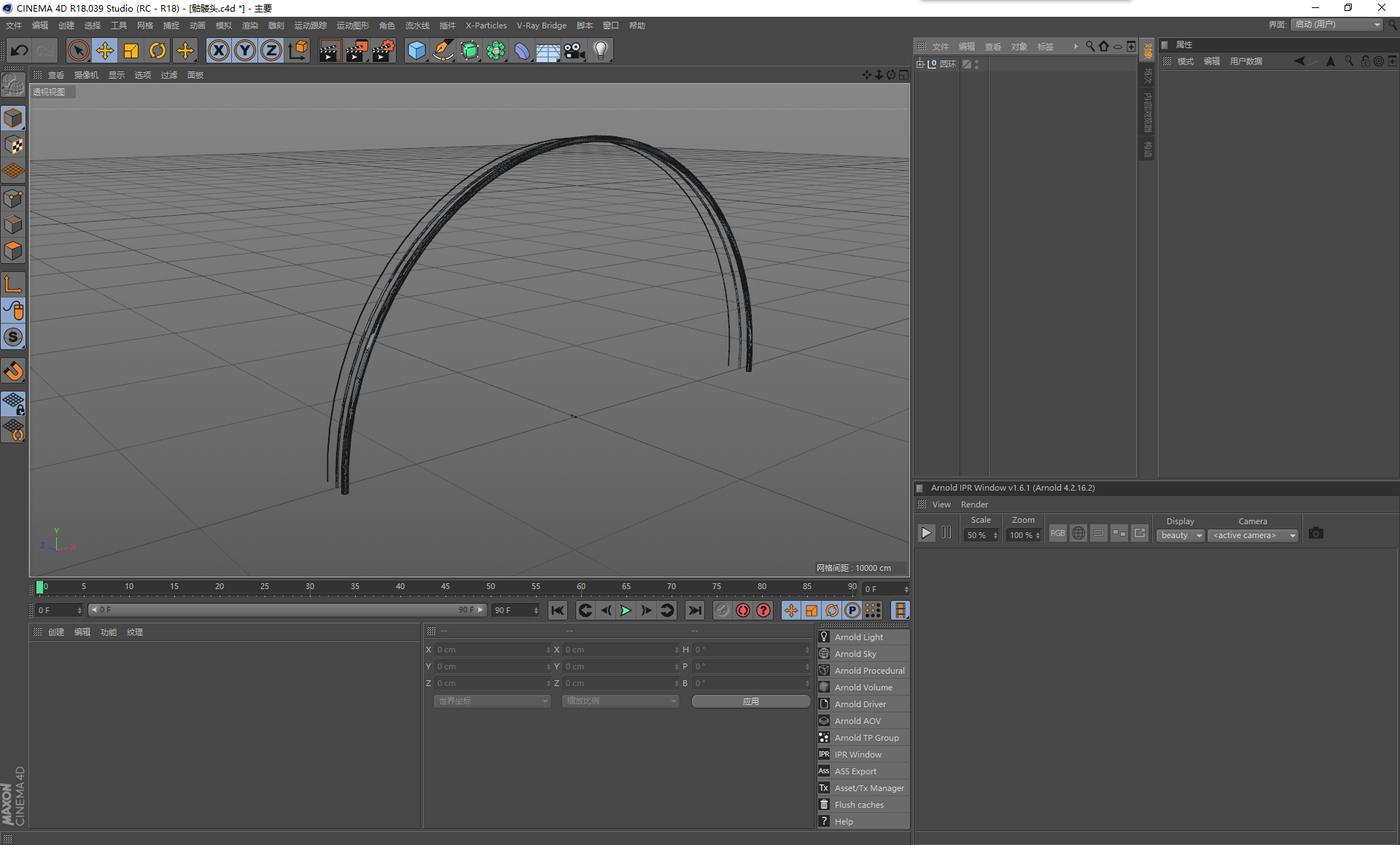1400x845 pixels.
Task: Expand the 圆环 object tree node
Action: [920, 64]
